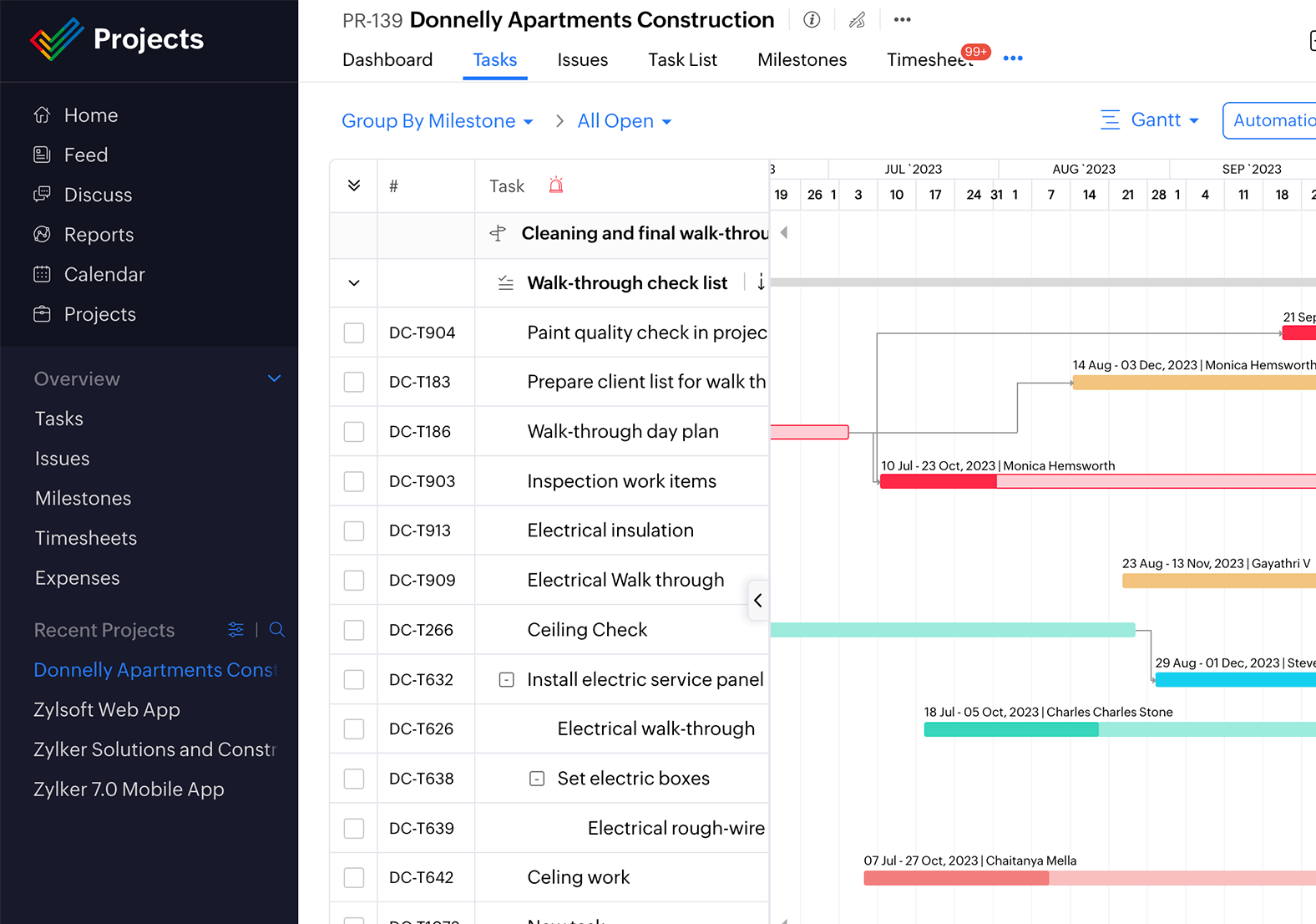1316x924 pixels.
Task: Open the Gantt view dropdown
Action: (x=1150, y=120)
